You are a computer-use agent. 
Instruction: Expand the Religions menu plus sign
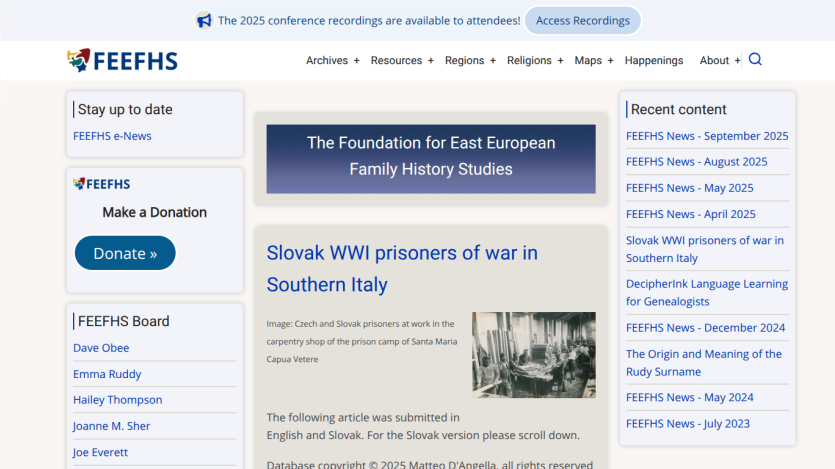click(560, 61)
